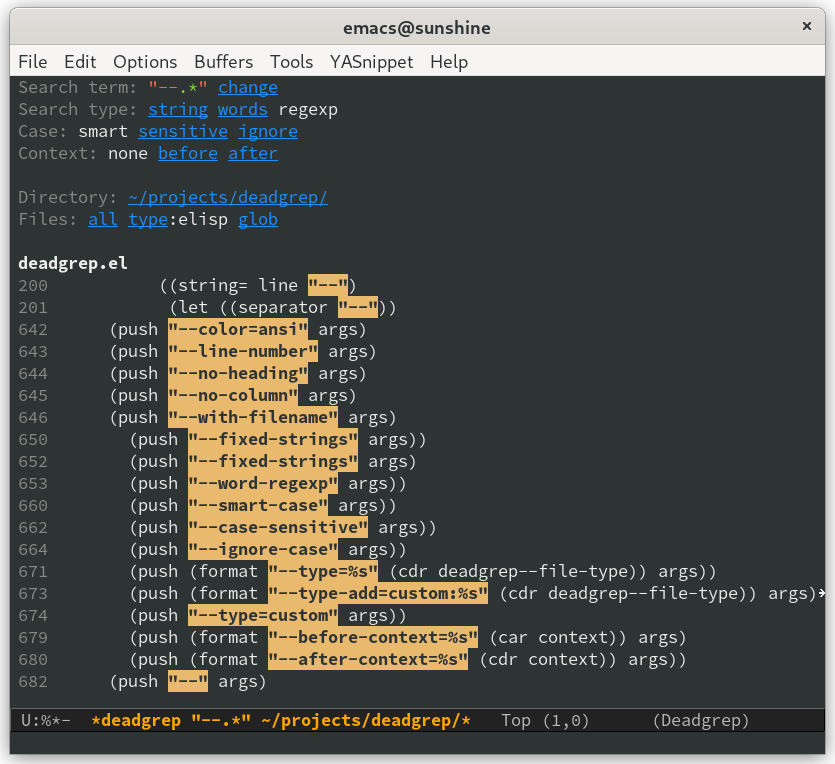Close the emacs@sunshine window

click(807, 26)
